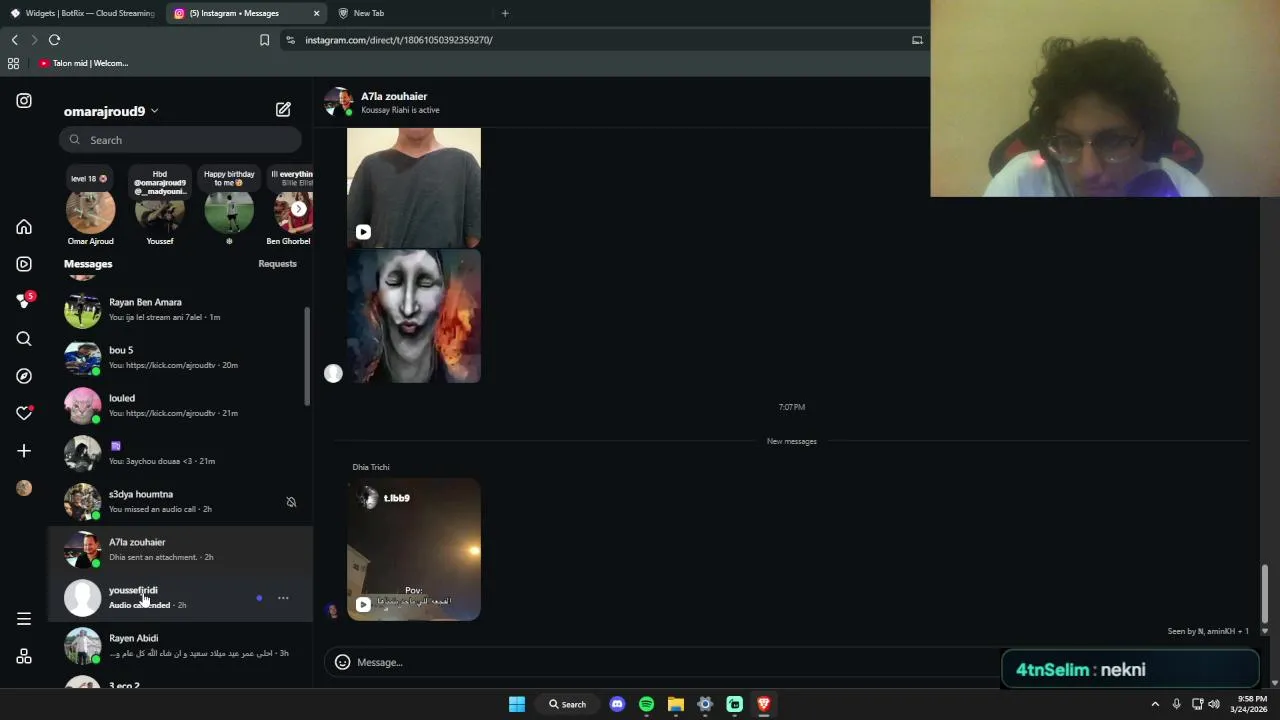Viewport: 1280px width, 720px height.
Task: Click the muted bell on s3dya houmtna
Action: tap(291, 502)
